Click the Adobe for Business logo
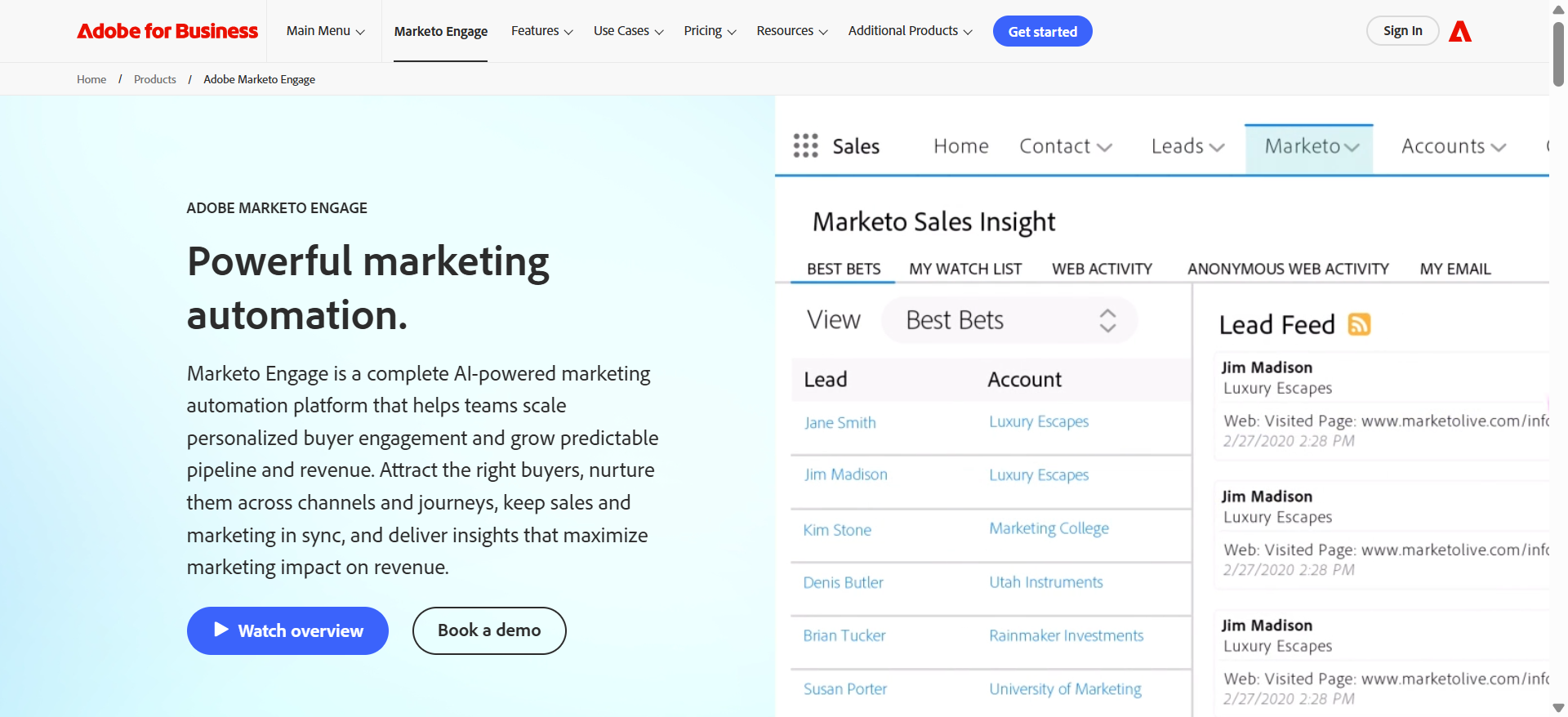Viewport: 1568px width, 717px height. (167, 31)
